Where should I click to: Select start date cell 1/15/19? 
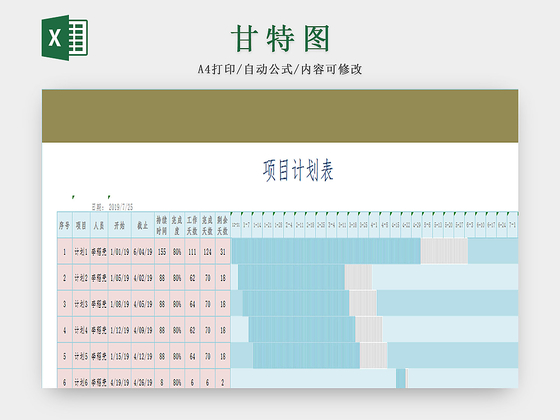click(x=120, y=356)
